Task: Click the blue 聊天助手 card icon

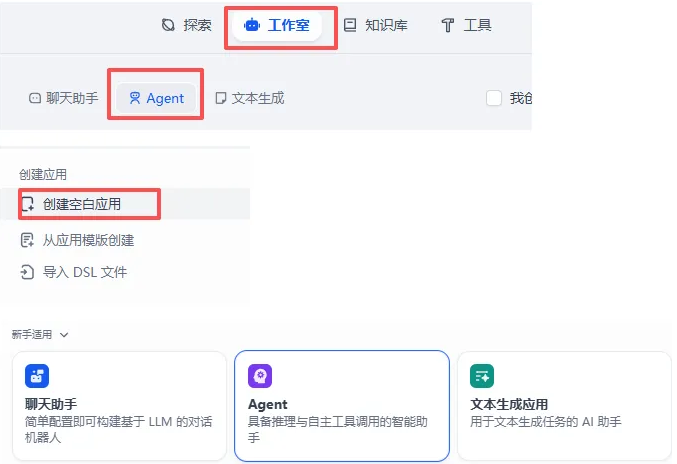Action: click(37, 376)
